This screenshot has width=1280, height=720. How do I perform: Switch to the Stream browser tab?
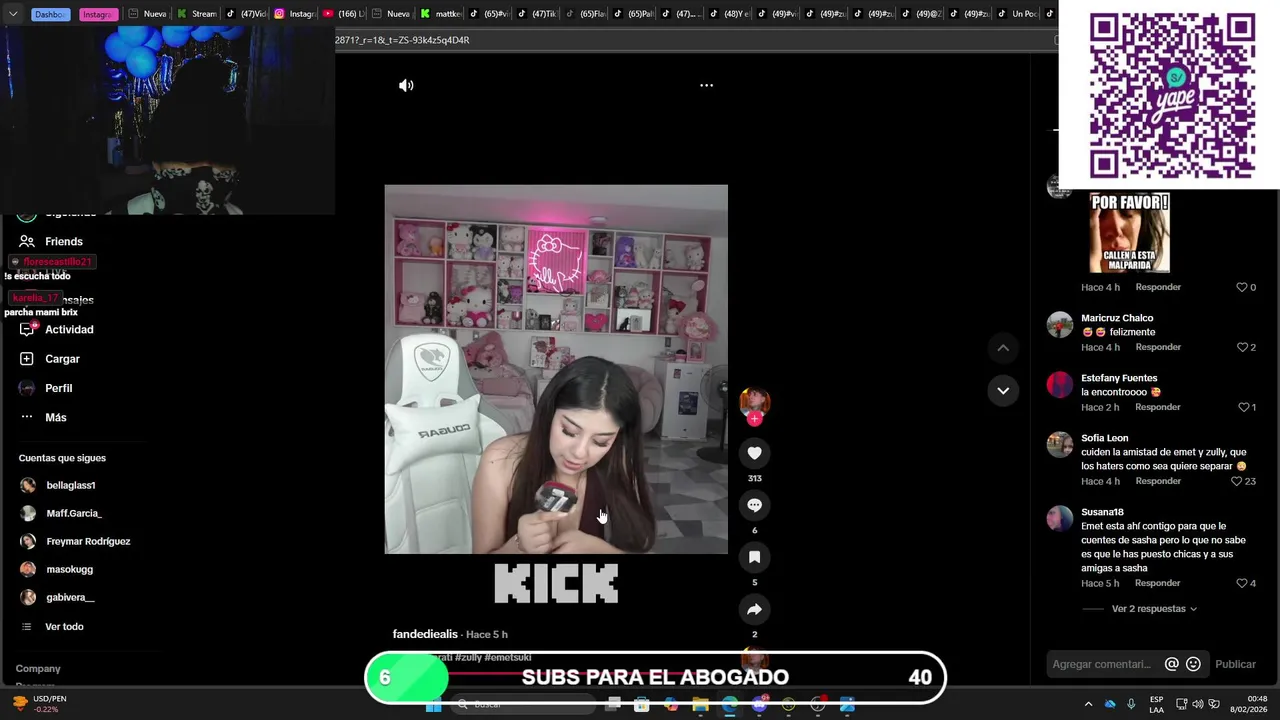[x=197, y=14]
